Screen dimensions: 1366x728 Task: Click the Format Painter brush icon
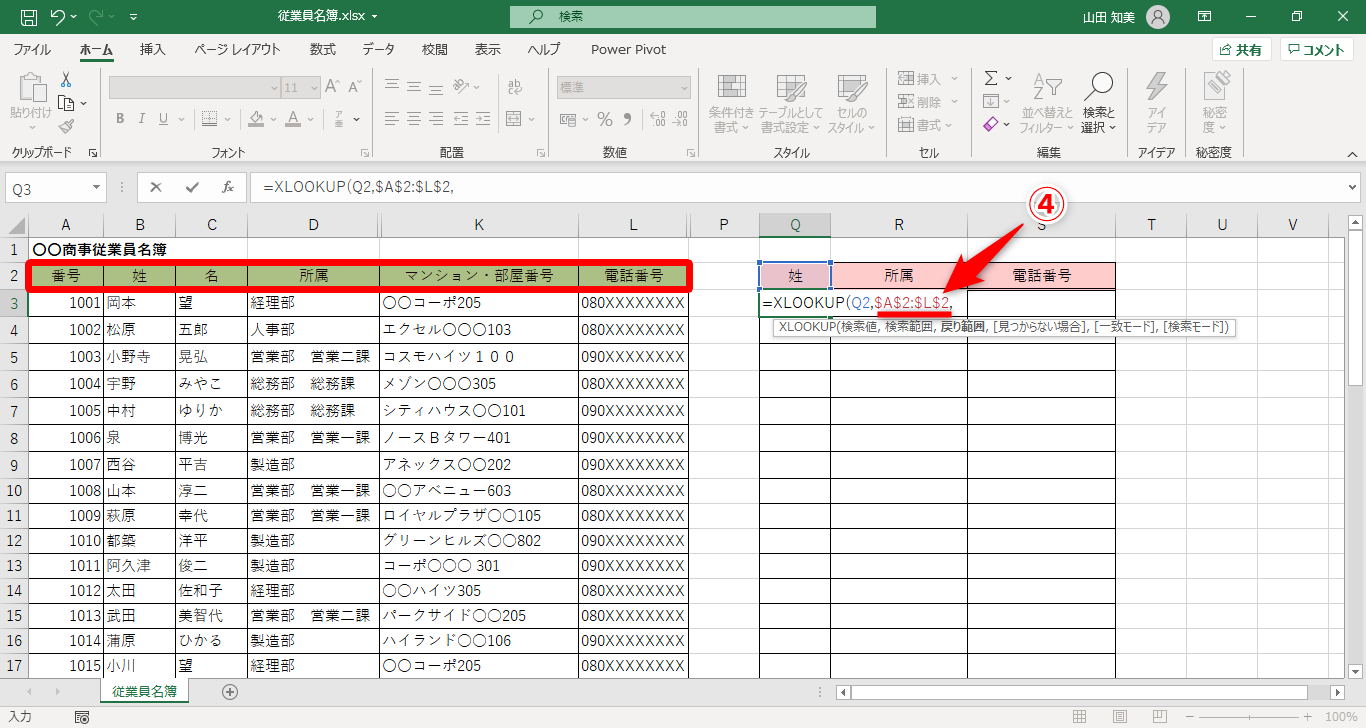point(66,126)
